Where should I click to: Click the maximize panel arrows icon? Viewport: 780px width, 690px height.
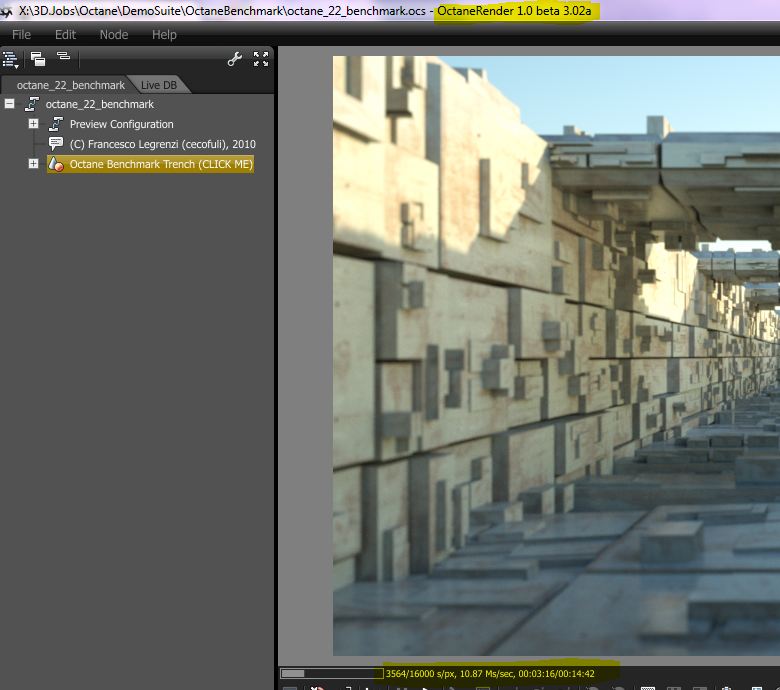261,59
